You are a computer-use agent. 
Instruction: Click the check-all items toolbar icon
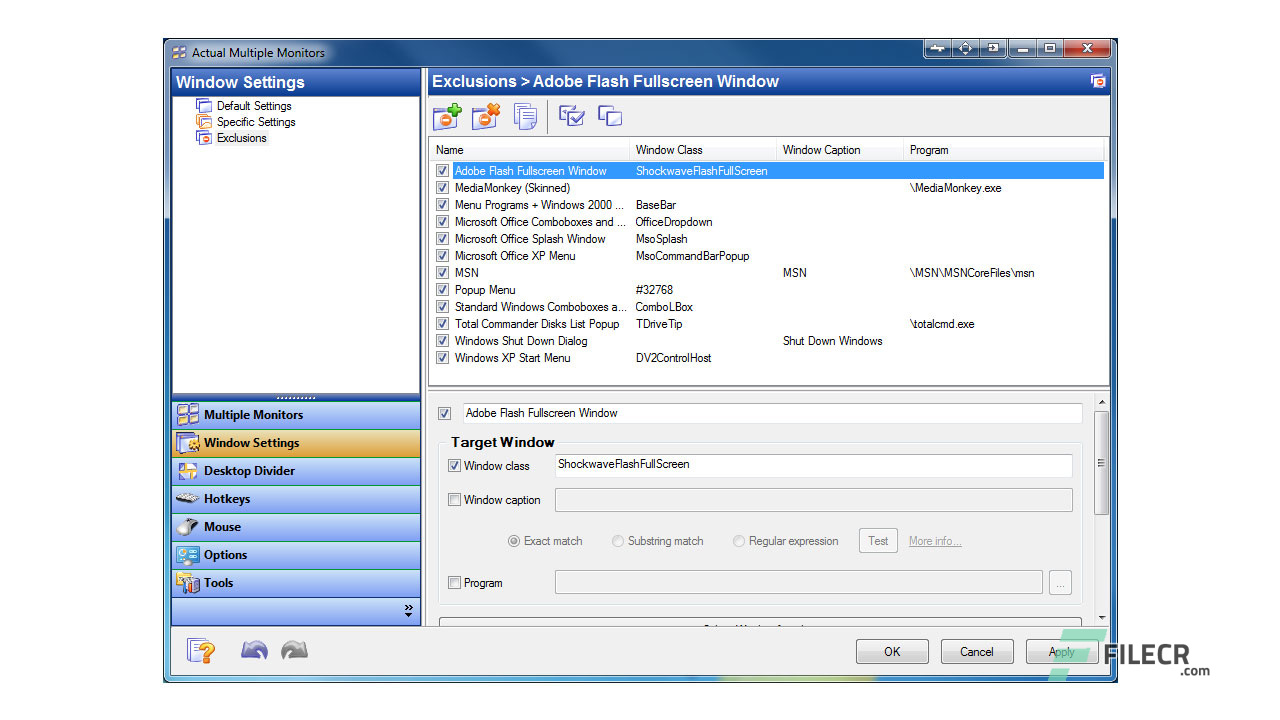coord(572,116)
